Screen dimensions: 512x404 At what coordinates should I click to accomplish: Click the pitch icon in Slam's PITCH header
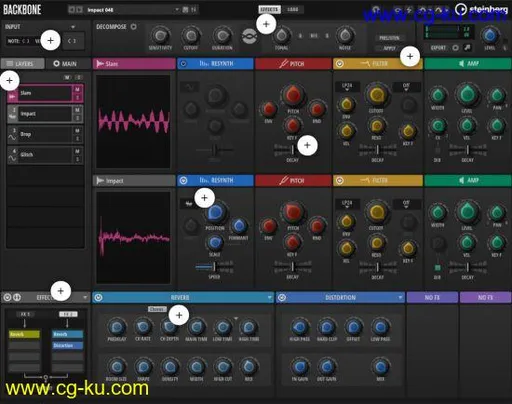[284, 63]
